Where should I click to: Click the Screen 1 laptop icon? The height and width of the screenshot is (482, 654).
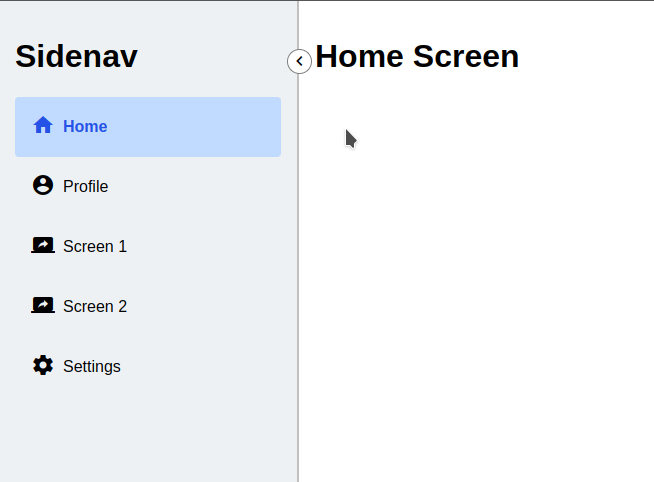point(43,245)
